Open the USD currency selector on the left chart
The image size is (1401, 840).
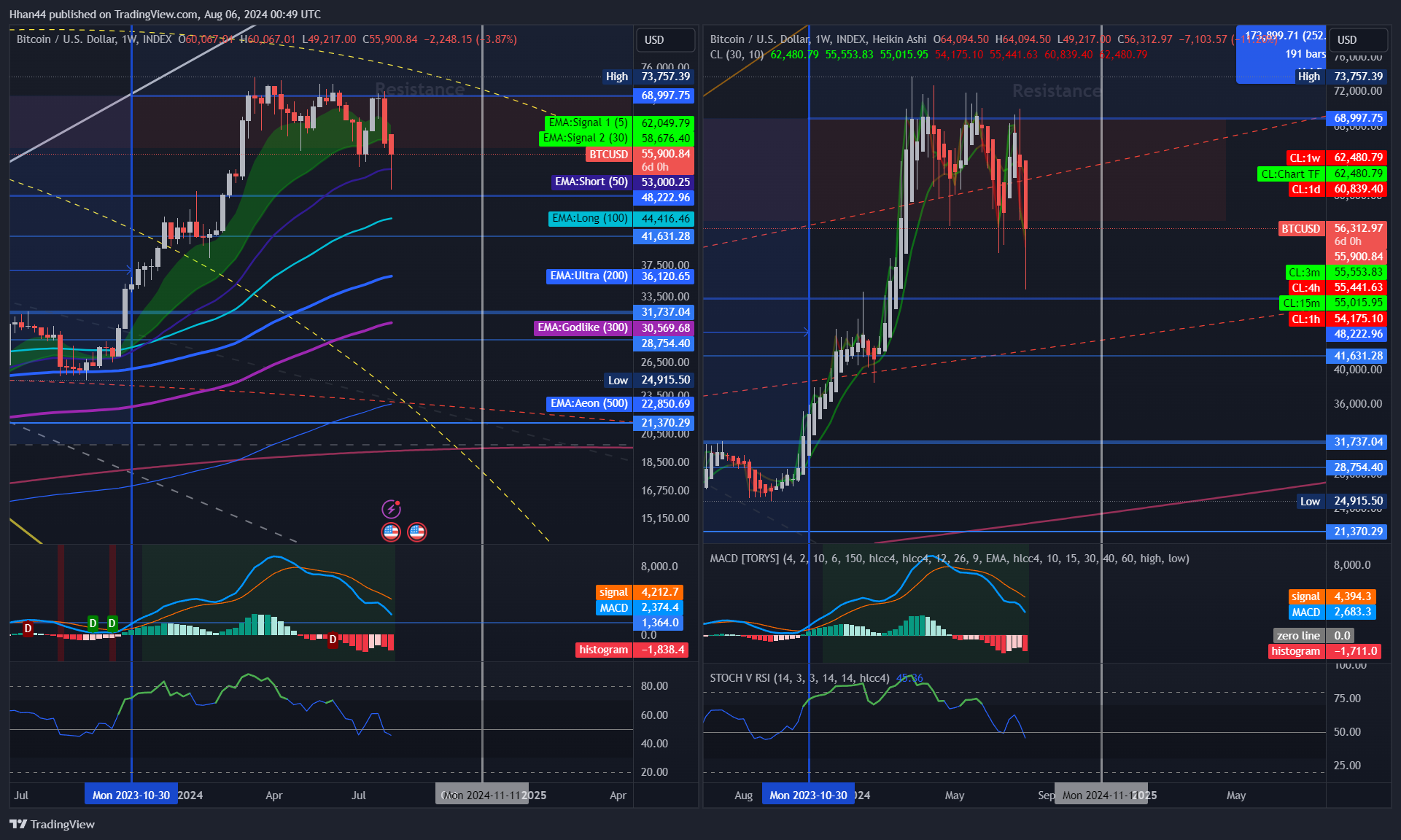665,40
